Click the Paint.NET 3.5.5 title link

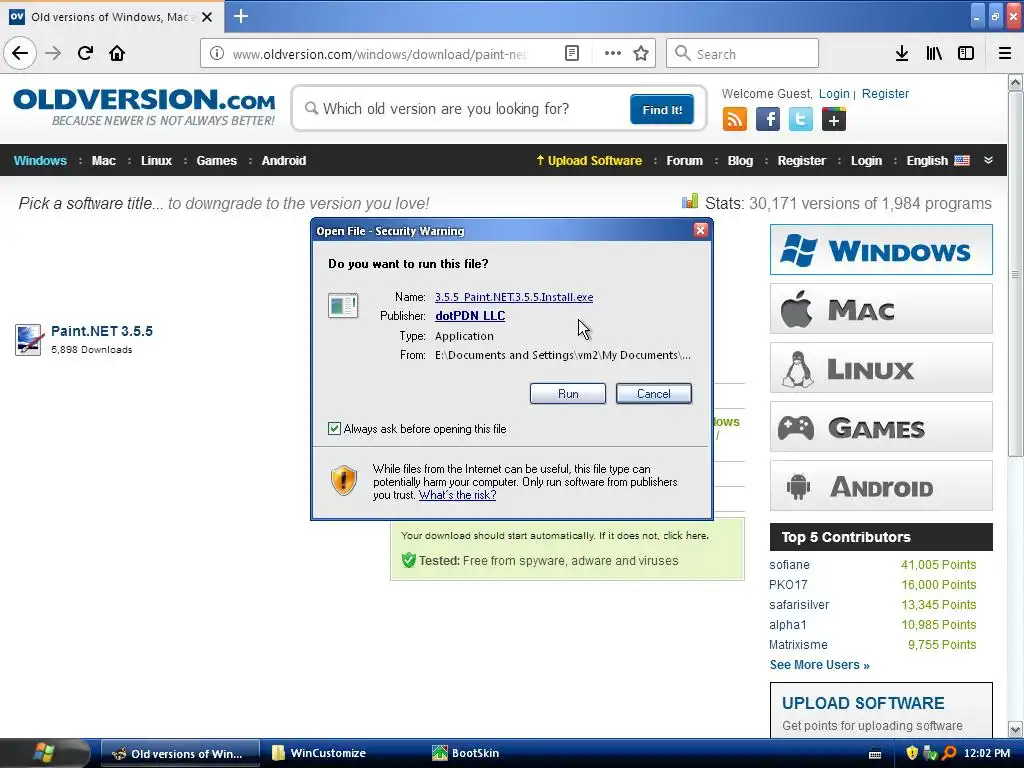pyautogui.click(x=102, y=331)
